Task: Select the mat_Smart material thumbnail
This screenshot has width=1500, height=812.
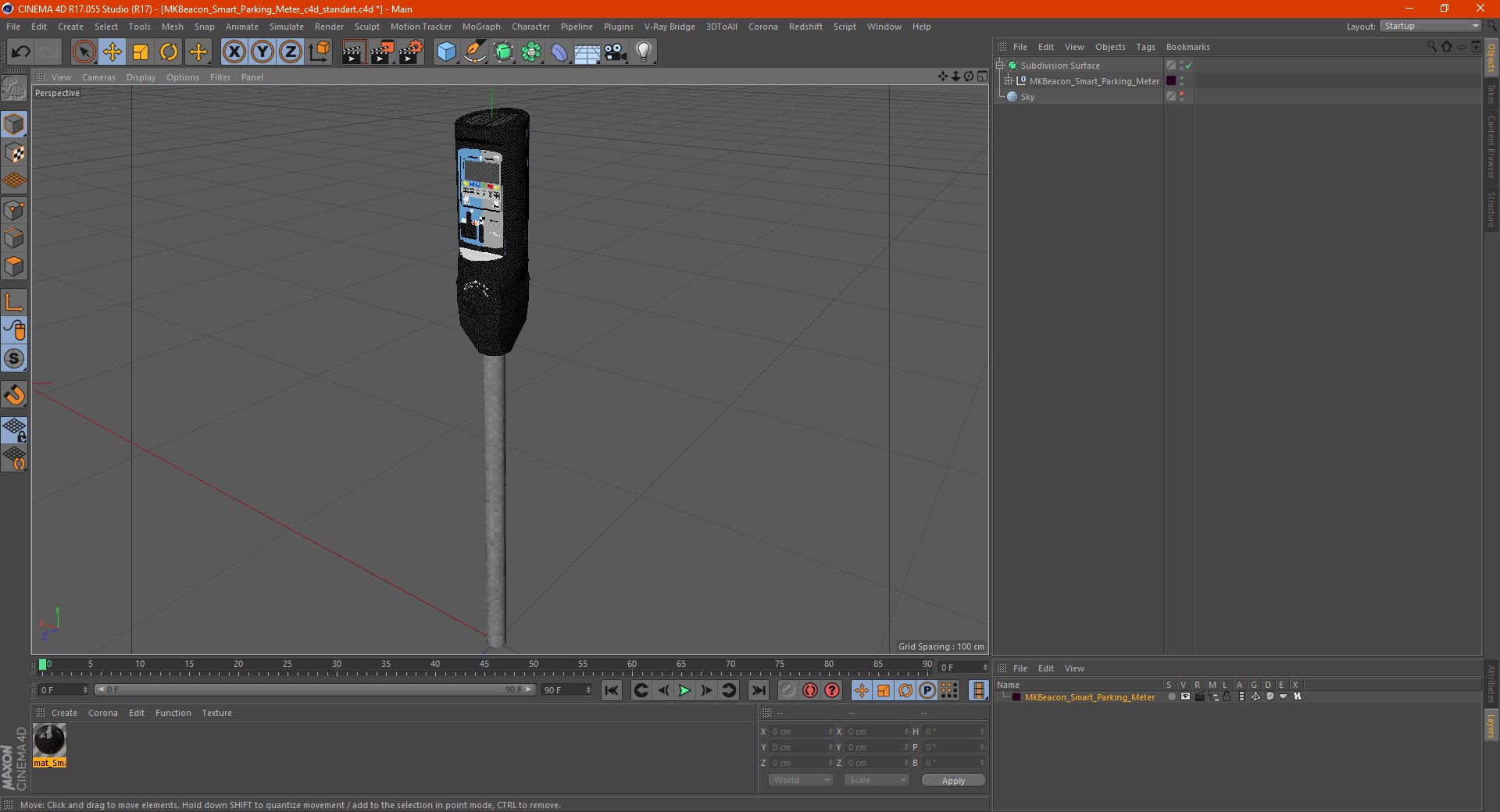Action: coord(49,746)
